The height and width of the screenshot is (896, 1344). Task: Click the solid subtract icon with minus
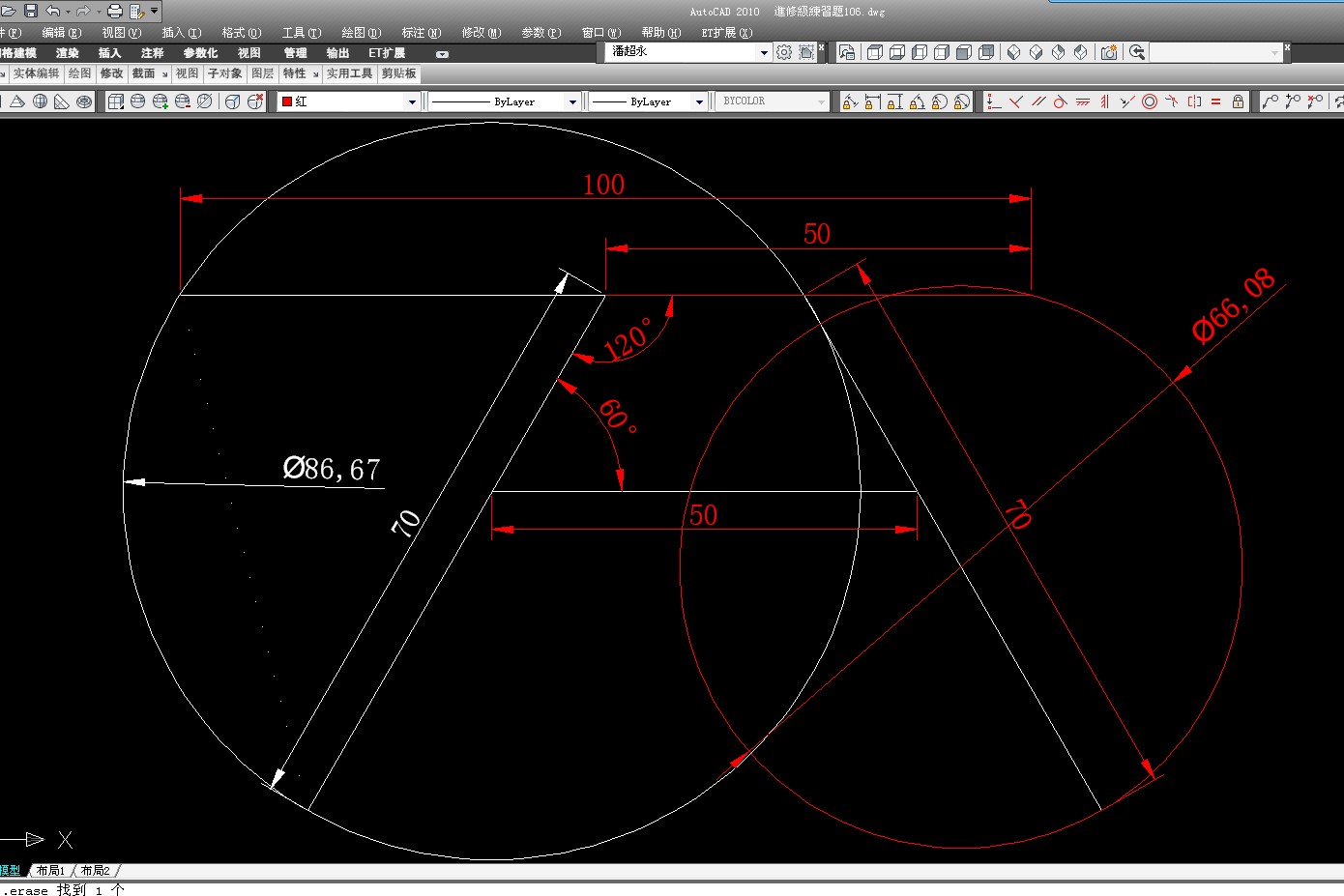click(x=183, y=101)
